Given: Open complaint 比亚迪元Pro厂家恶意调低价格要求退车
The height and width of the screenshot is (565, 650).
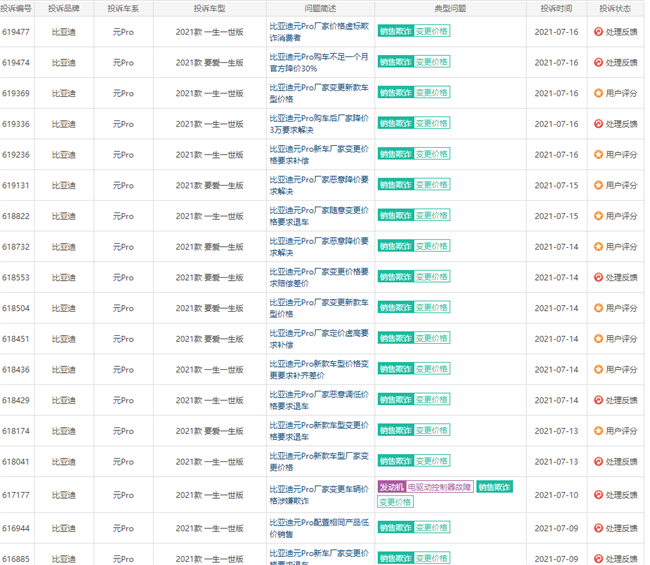Looking at the screenshot, I should tap(319, 400).
